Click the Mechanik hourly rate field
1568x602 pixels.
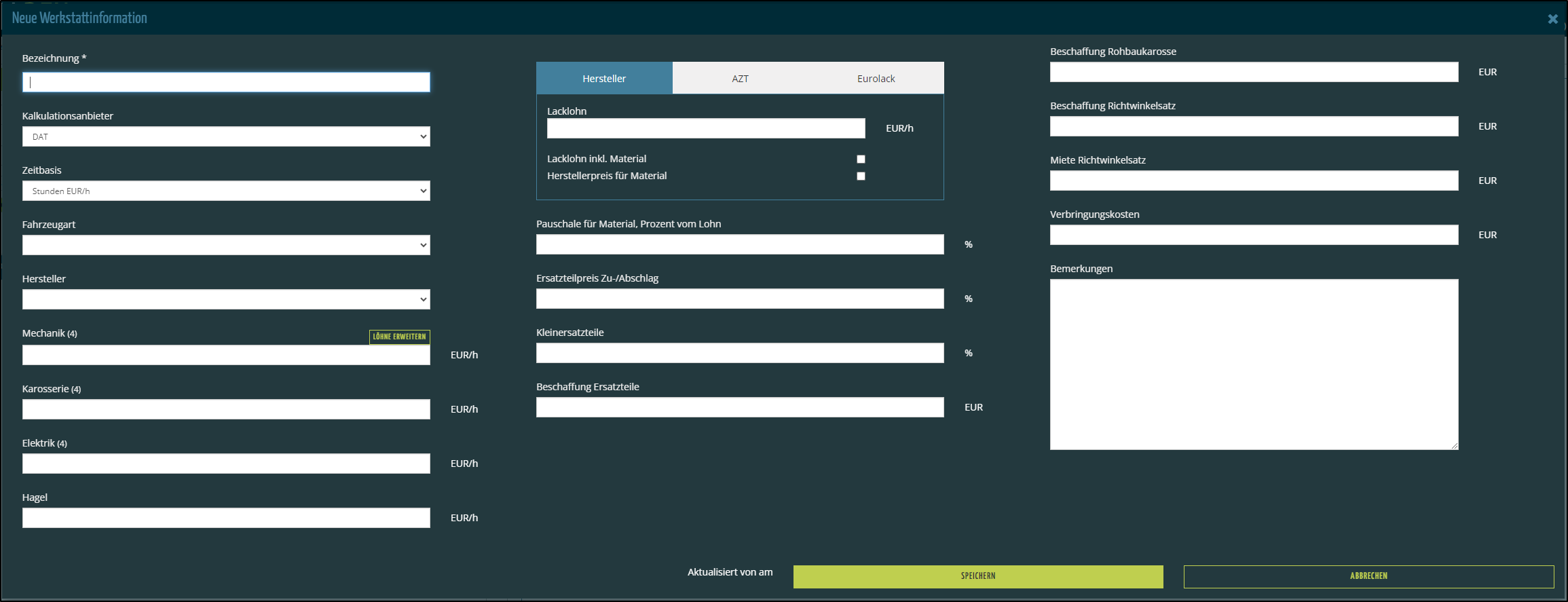pyautogui.click(x=225, y=355)
